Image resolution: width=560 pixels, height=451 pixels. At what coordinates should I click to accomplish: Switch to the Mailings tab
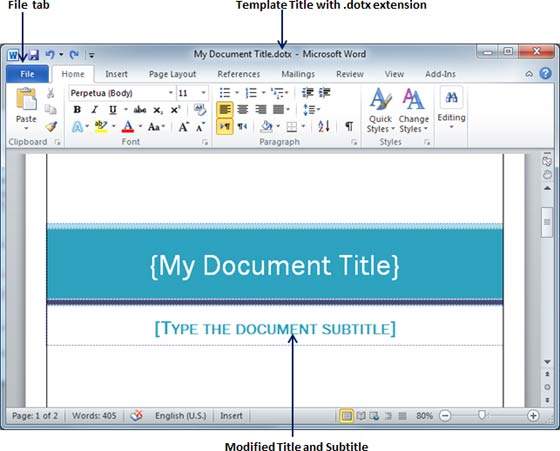[x=298, y=74]
